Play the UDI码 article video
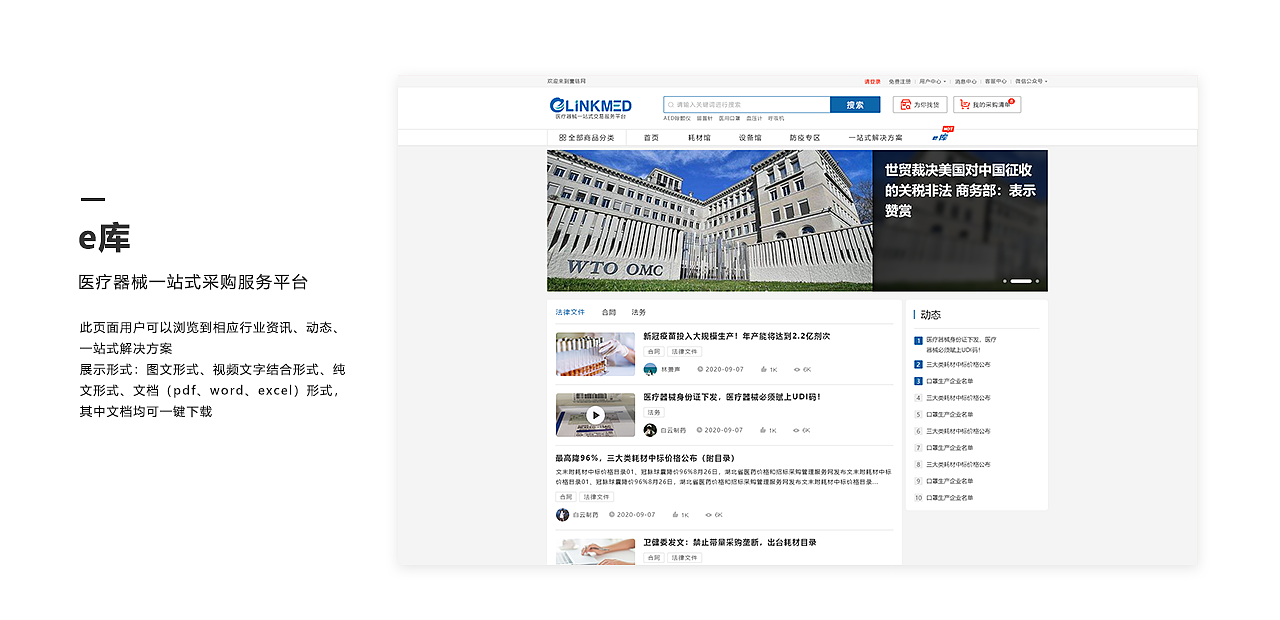The image size is (1280, 620). click(595, 415)
